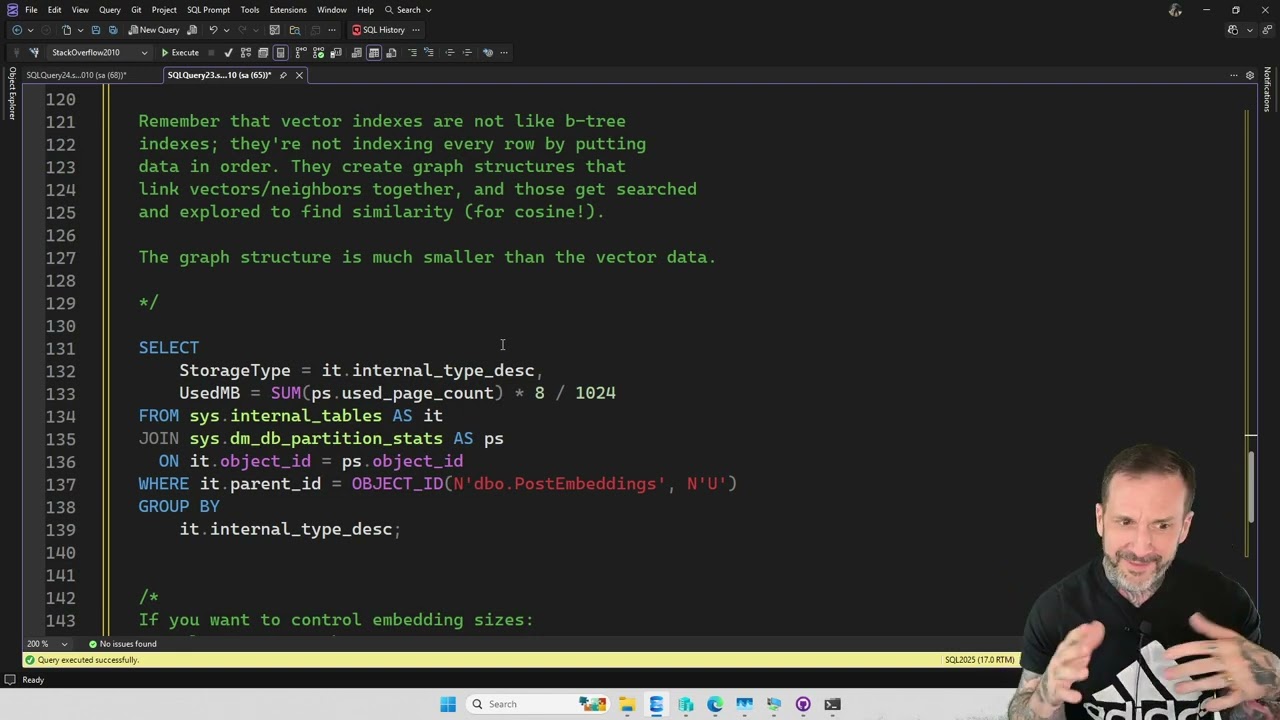
Task: Toggle Include Live Query Statistics
Action: [318, 52]
